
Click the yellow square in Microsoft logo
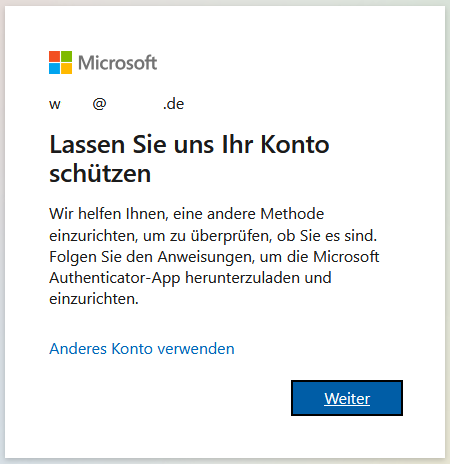66,68
